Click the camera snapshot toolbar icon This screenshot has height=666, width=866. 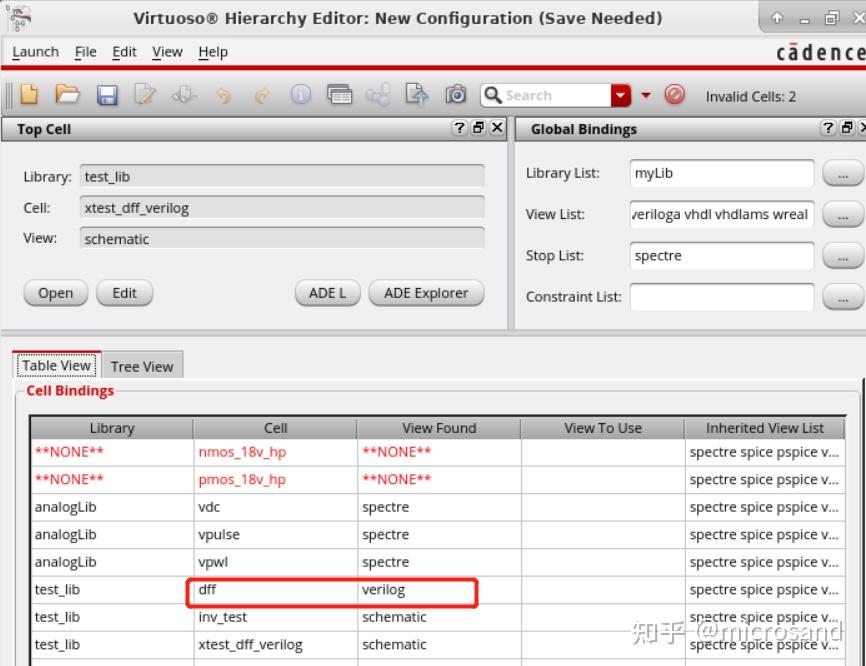click(456, 95)
